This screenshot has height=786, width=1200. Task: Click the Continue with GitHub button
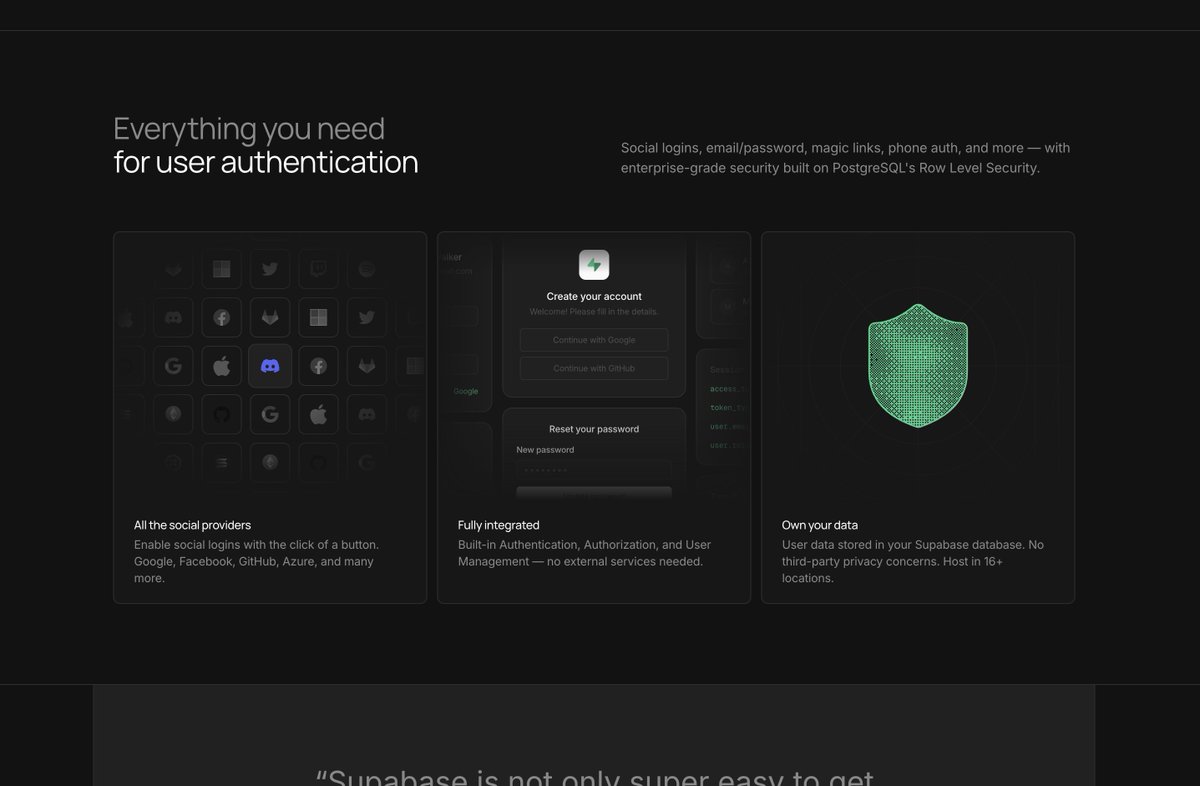click(x=594, y=368)
